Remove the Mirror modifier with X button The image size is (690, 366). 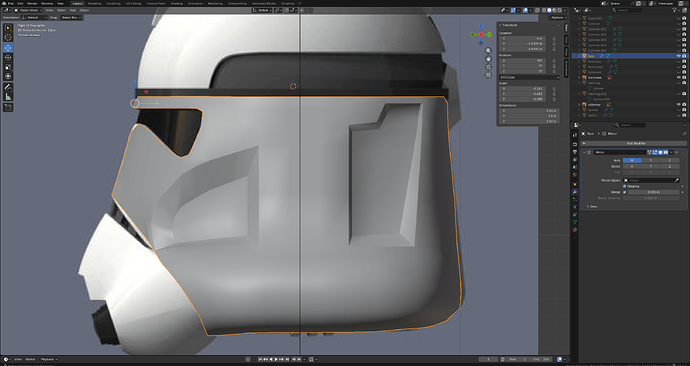pyautogui.click(x=677, y=152)
